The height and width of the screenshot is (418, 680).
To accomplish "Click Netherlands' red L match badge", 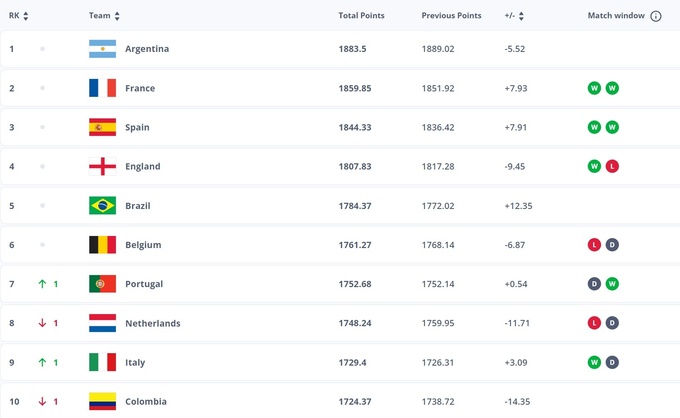I will tap(594, 323).
